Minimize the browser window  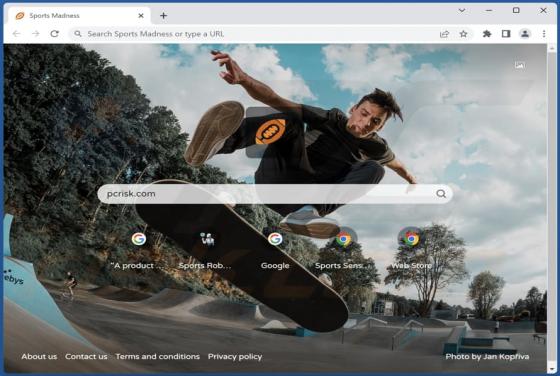489,10
